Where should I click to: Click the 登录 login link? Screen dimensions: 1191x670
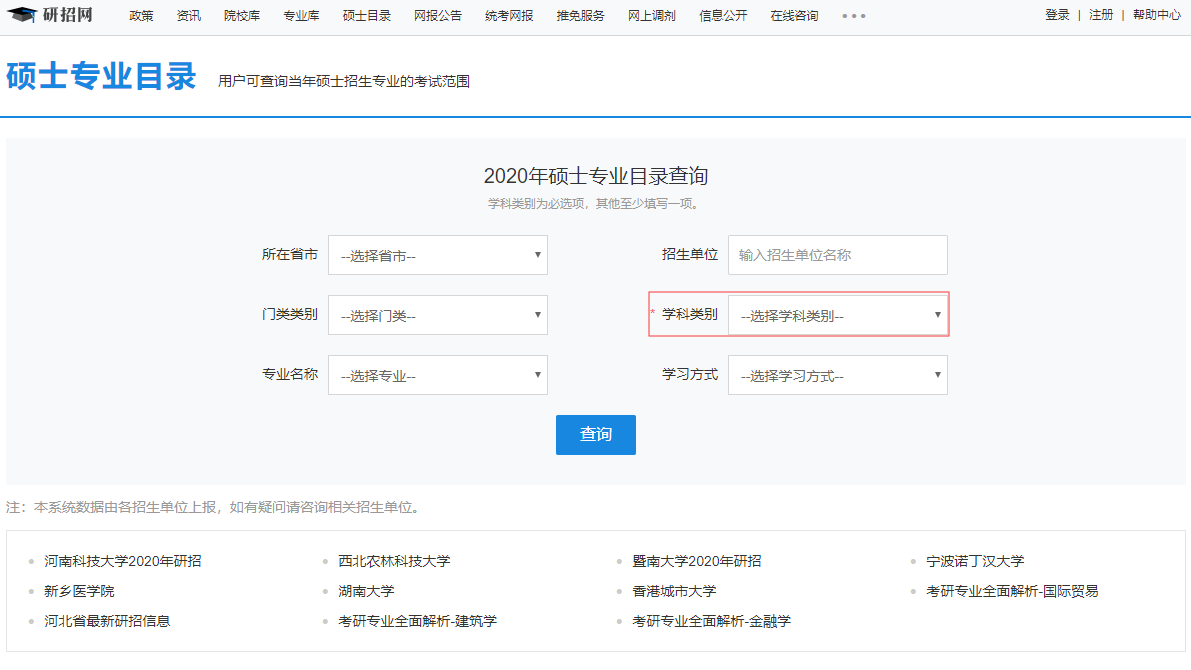tap(1057, 15)
